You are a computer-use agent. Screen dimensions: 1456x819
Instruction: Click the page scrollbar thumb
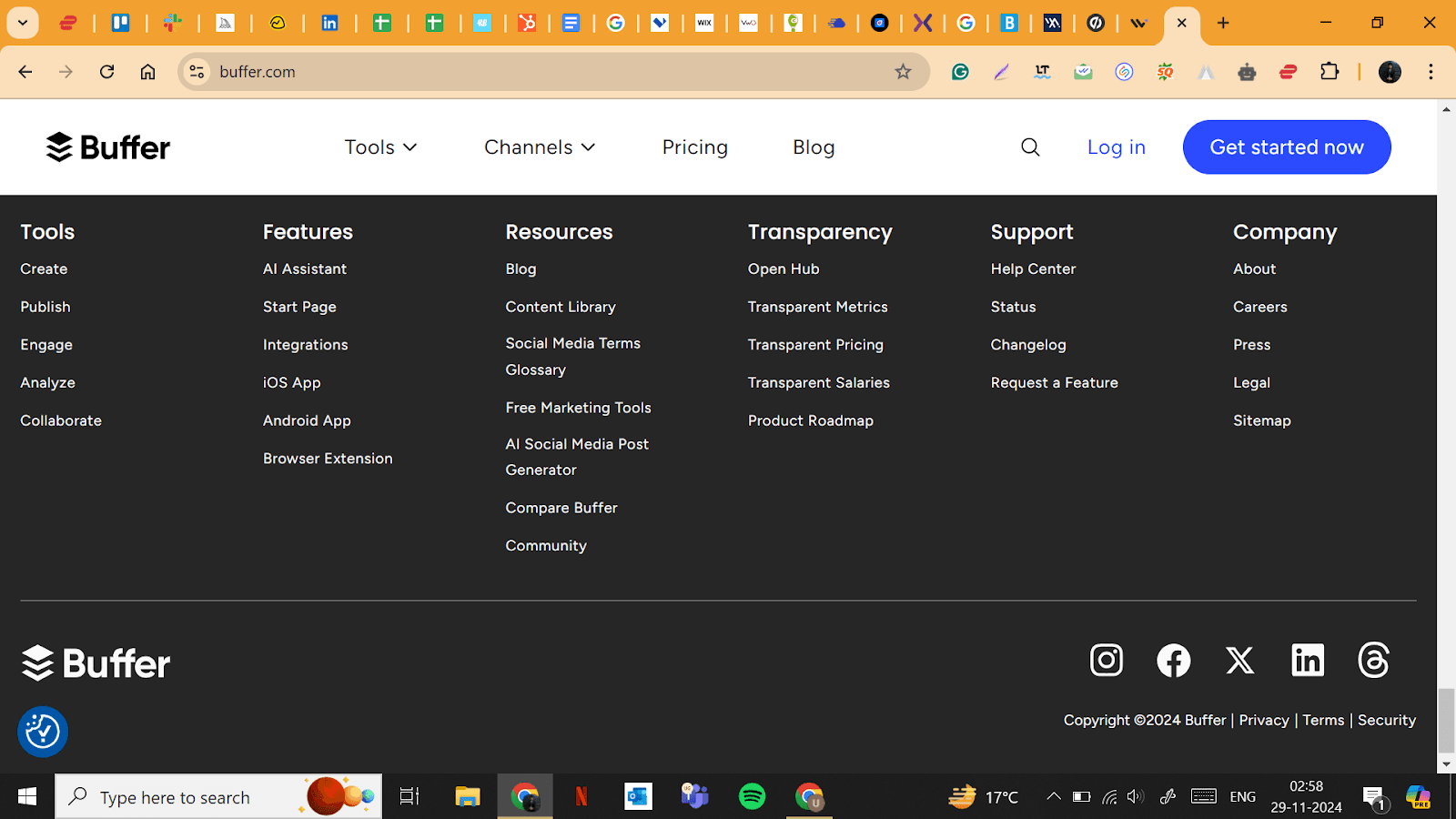pos(1446,719)
